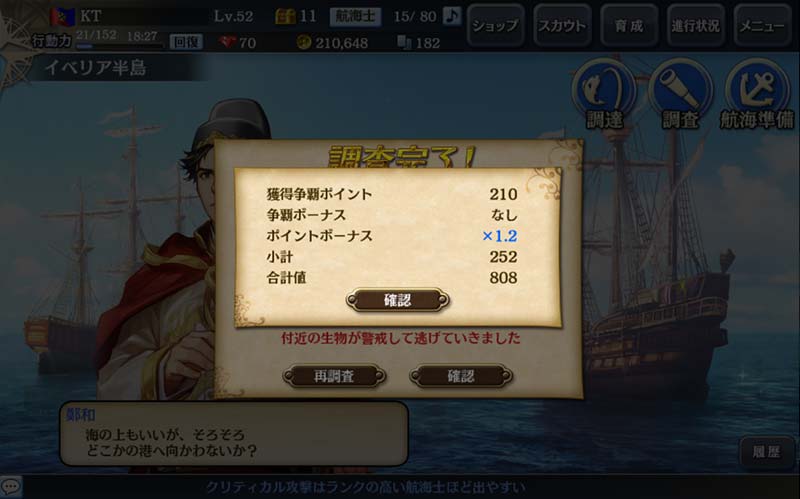The height and width of the screenshot is (499, 800).
Task: Open the ショップ menu
Action: tap(495, 25)
